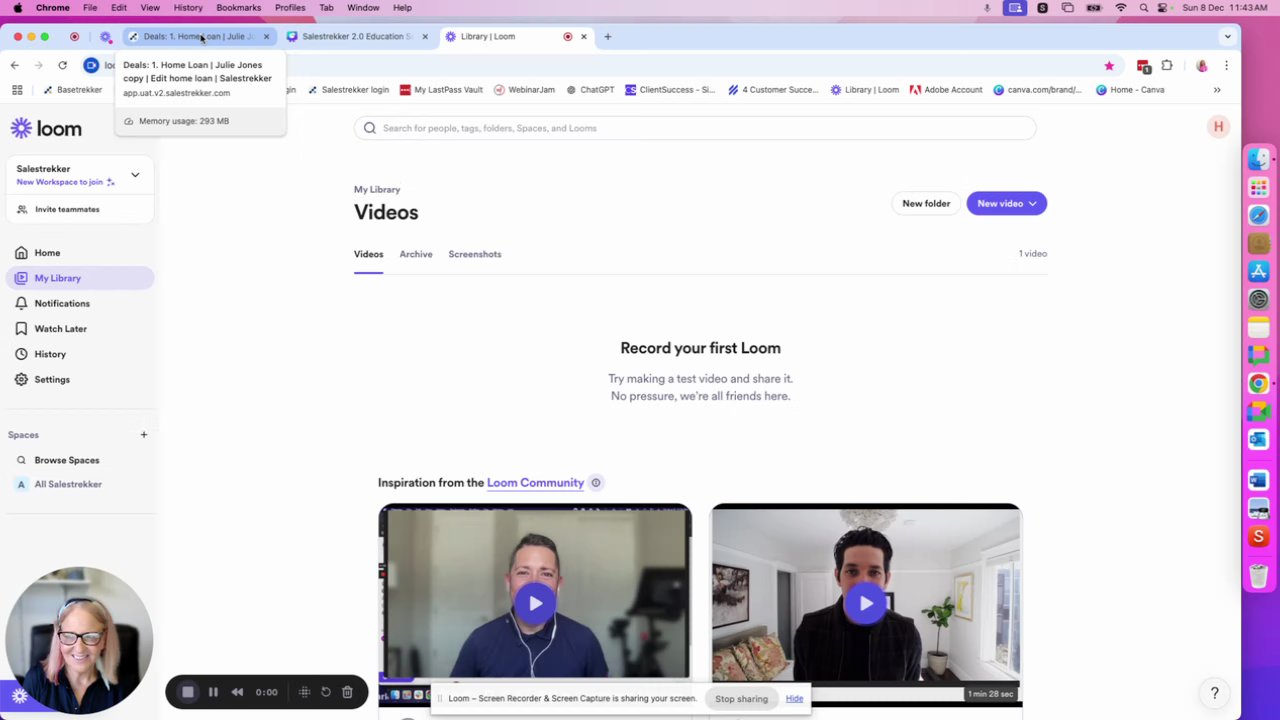Switch to the Salestrekker 2.0 Education tab

pos(357,36)
